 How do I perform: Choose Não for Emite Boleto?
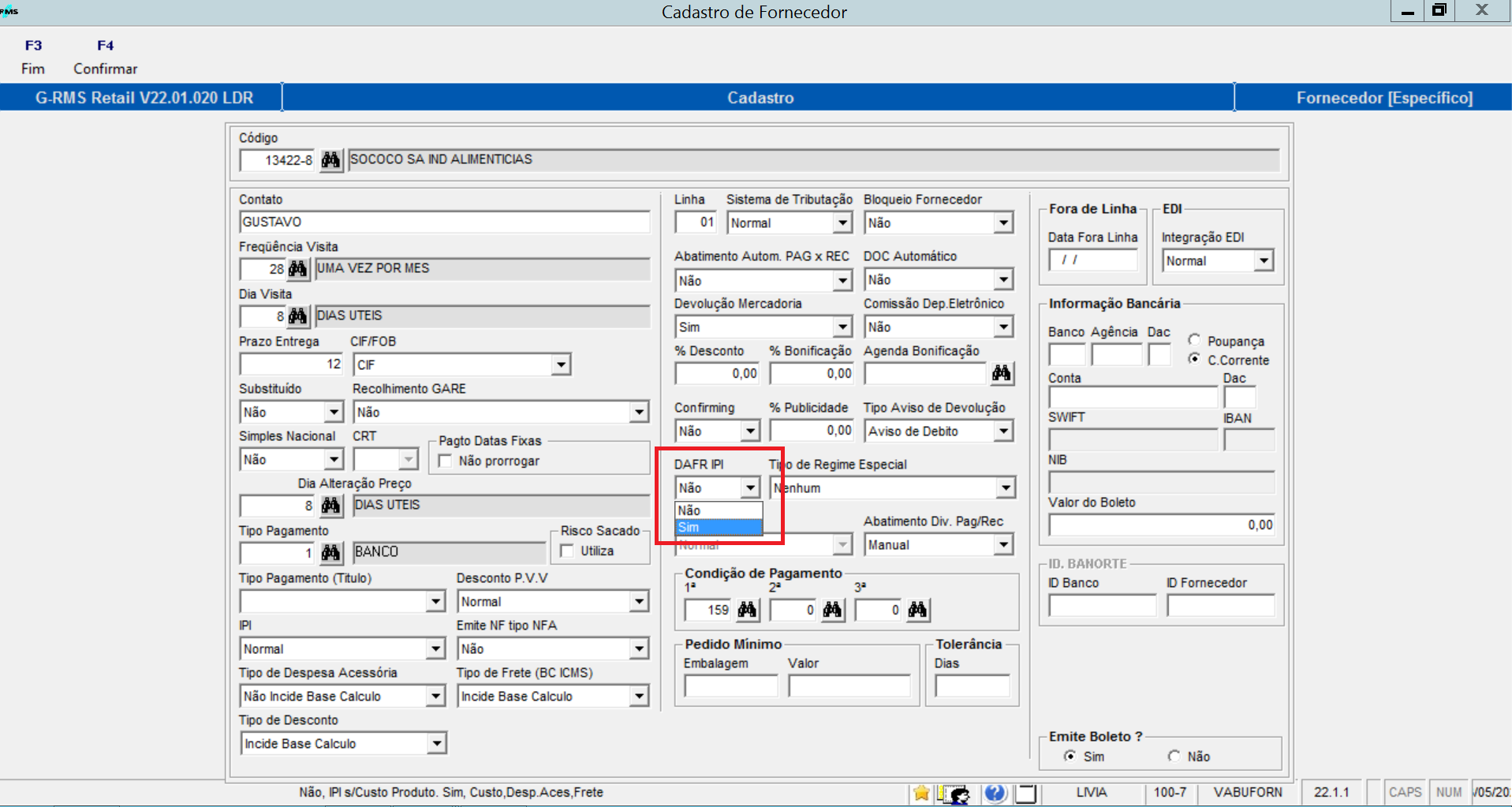coord(1174,756)
